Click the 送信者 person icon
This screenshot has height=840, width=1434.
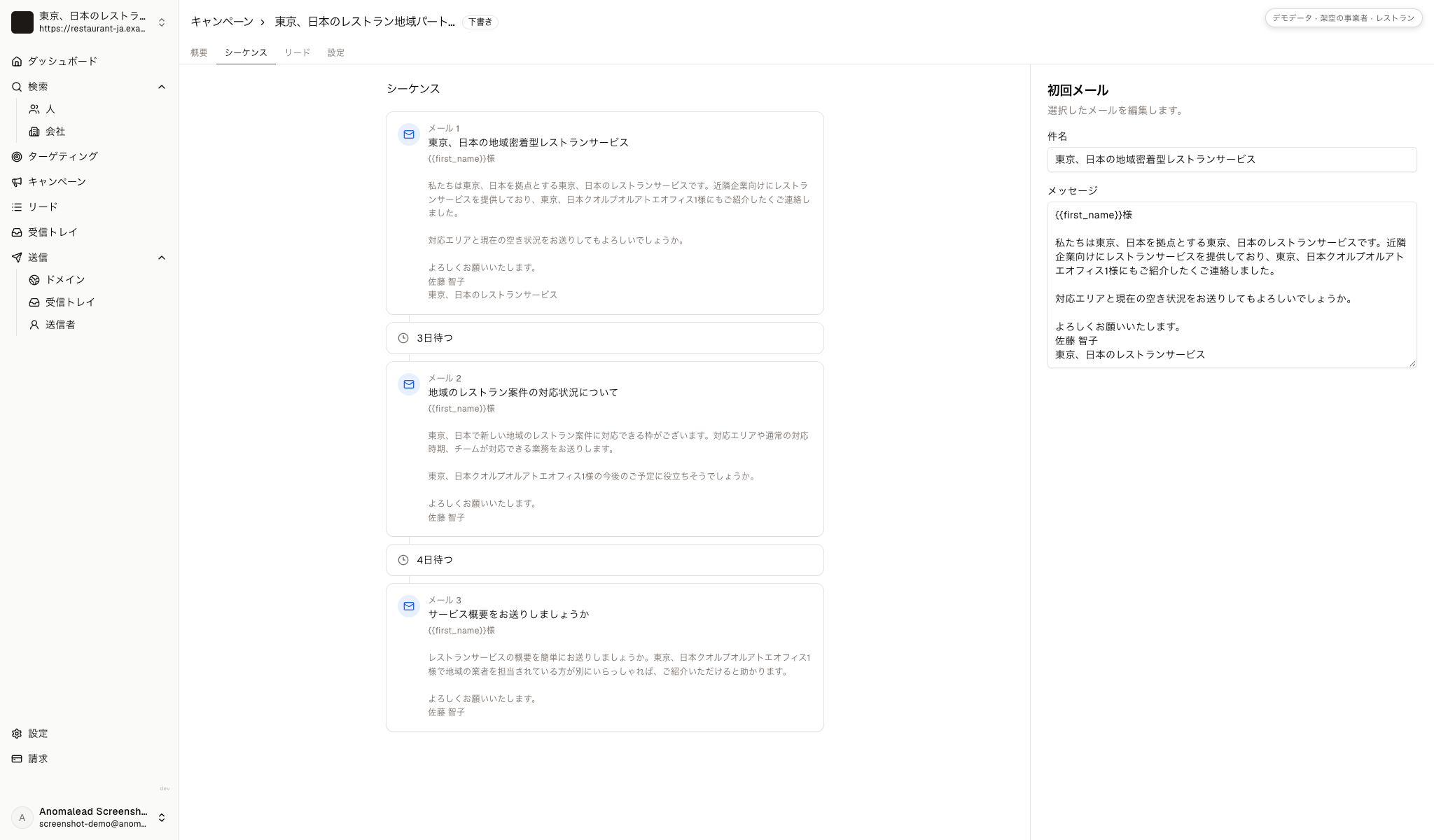[x=34, y=325]
